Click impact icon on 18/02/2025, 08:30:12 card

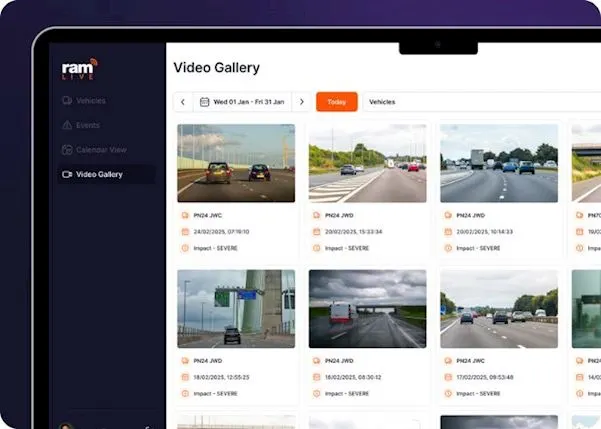[317, 393]
